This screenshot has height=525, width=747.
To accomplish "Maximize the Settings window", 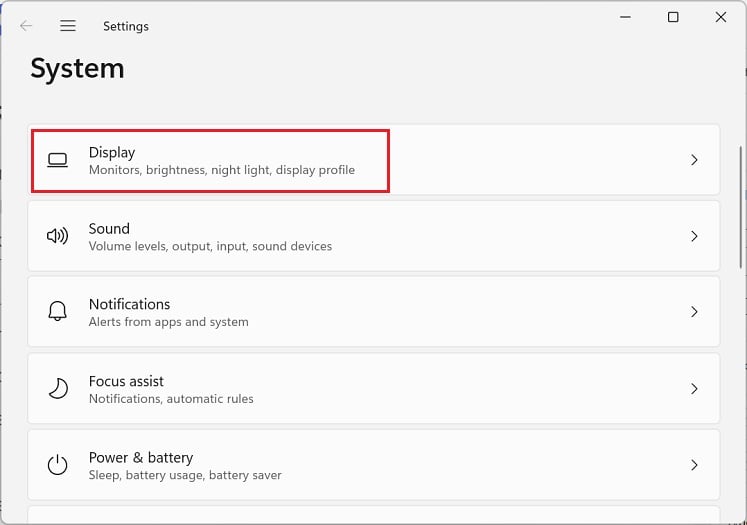I will click(x=673, y=17).
